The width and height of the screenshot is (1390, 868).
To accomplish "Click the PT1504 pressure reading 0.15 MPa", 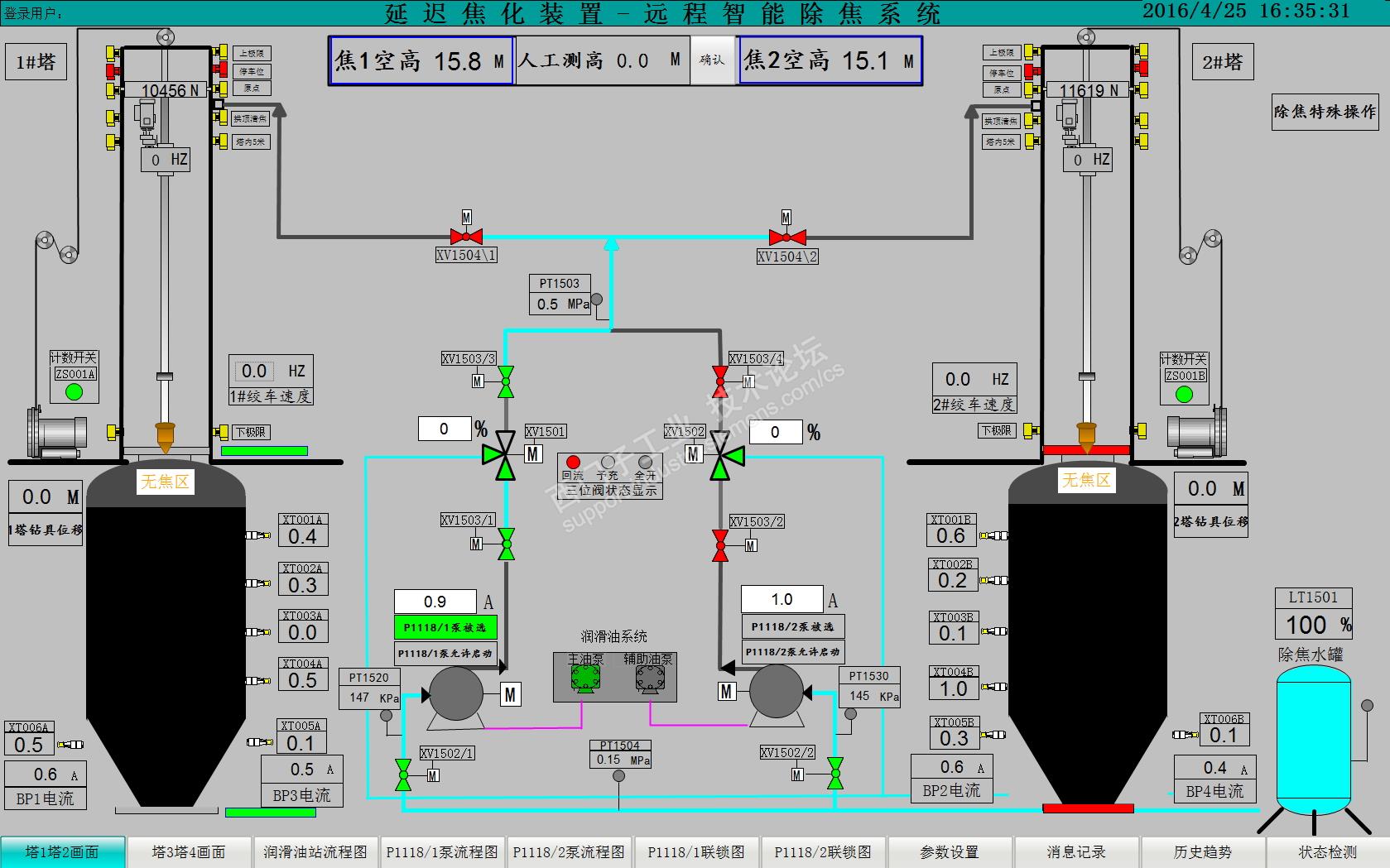I will [x=620, y=760].
